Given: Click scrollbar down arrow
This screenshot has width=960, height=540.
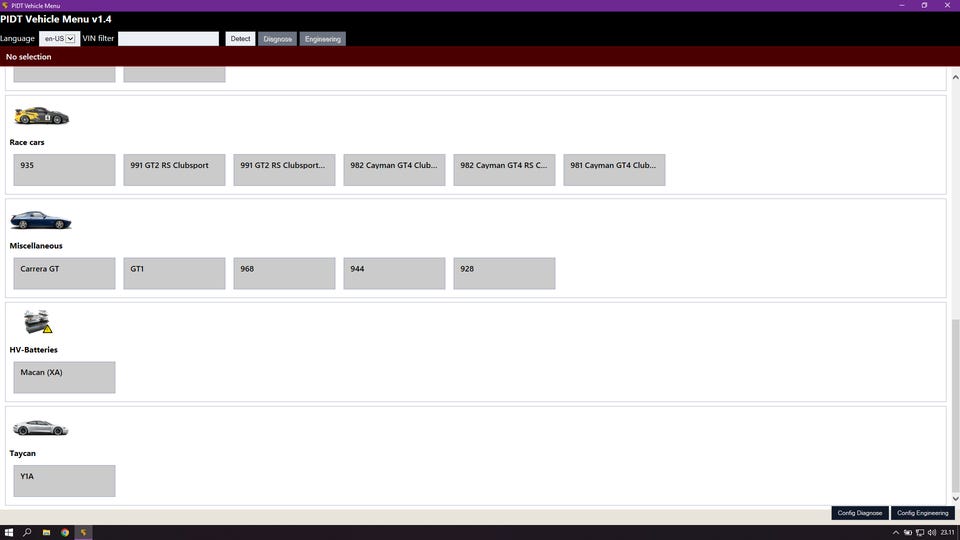Looking at the screenshot, I should [955, 498].
